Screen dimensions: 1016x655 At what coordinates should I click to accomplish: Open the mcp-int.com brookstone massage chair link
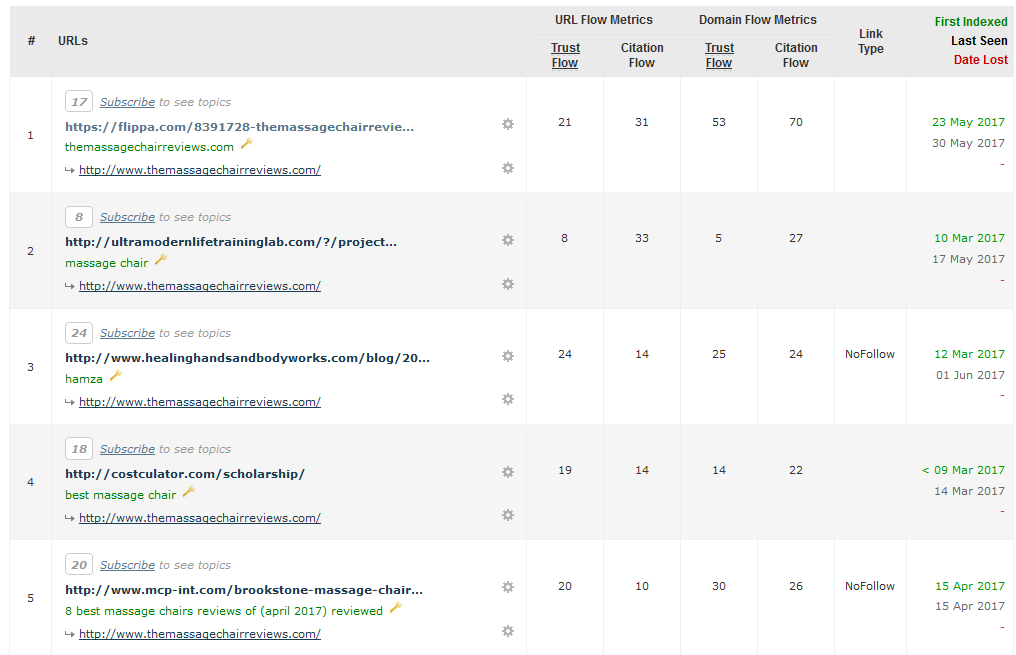point(244,590)
